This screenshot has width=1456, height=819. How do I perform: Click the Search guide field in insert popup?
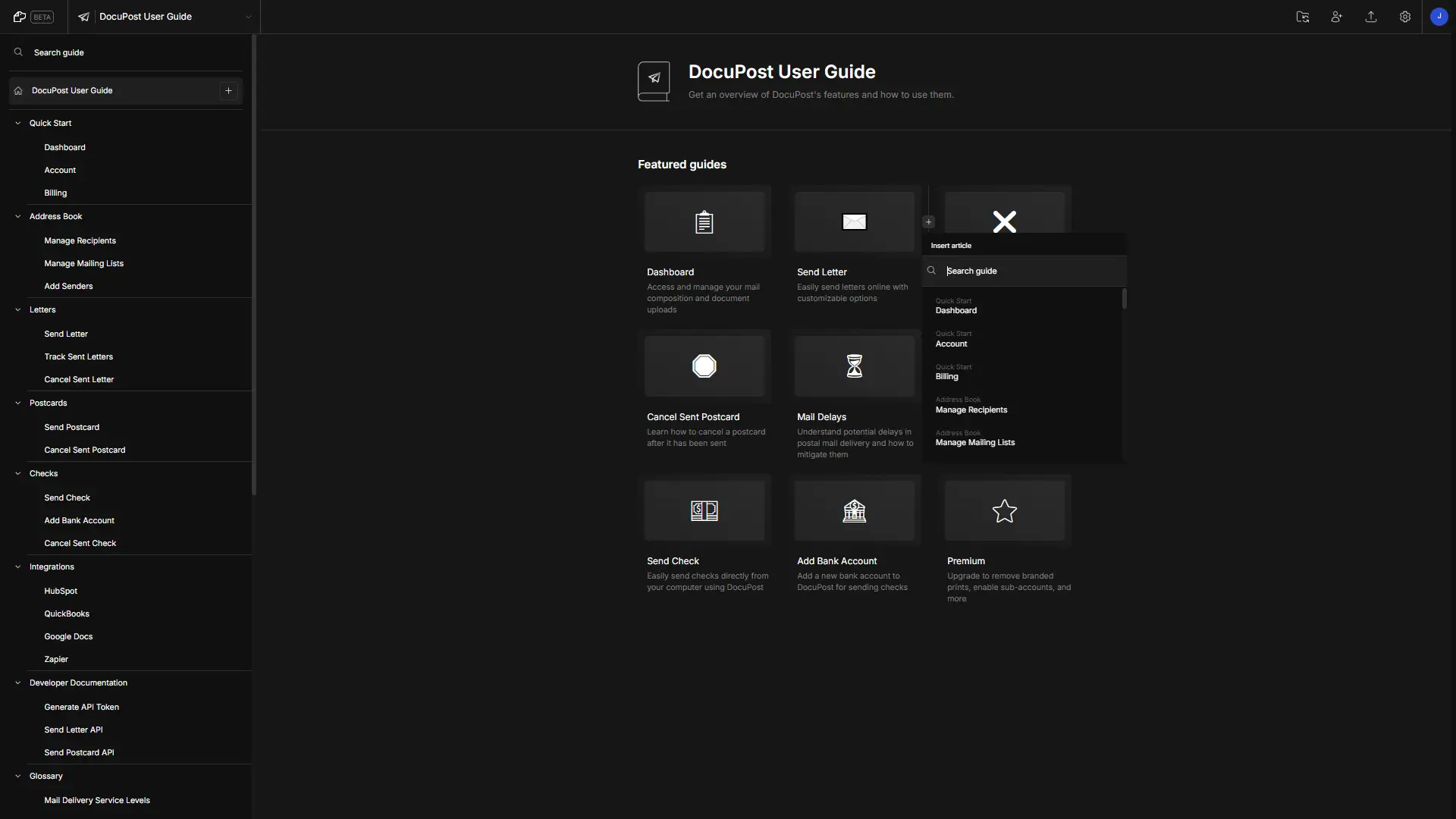point(1024,271)
